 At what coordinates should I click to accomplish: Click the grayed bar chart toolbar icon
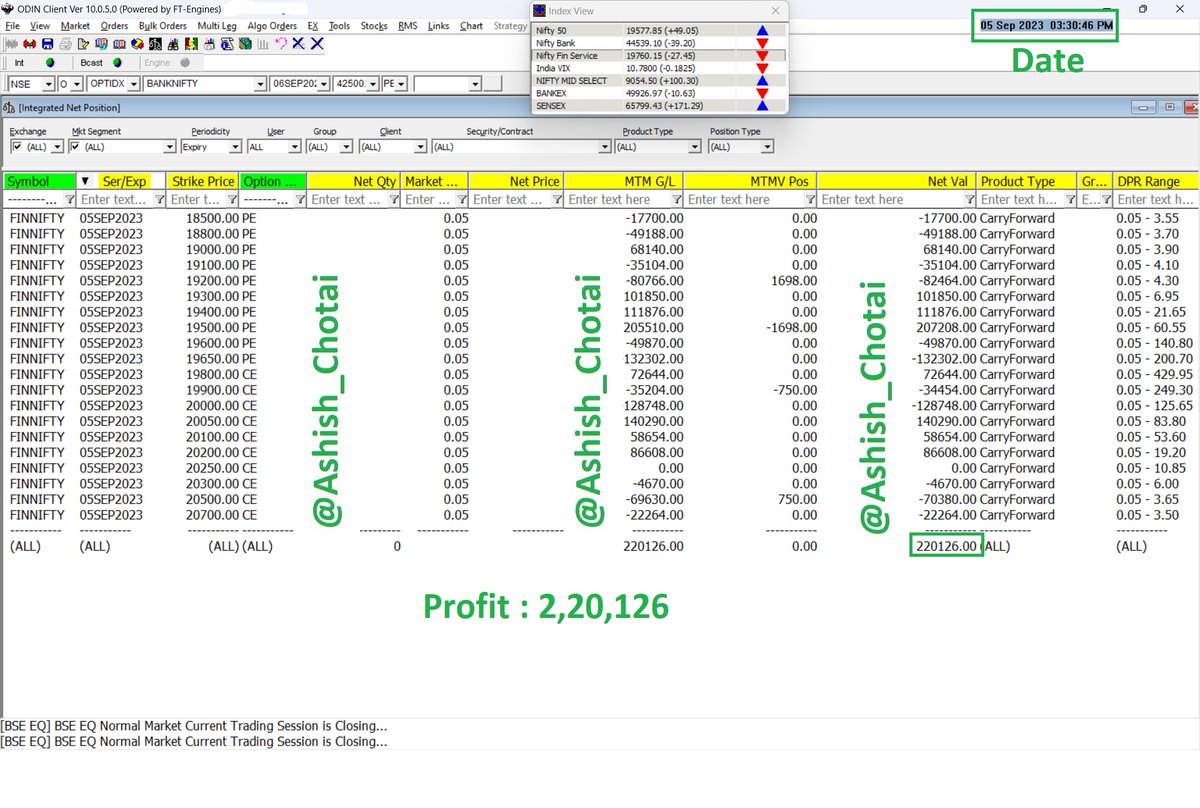click(263, 44)
